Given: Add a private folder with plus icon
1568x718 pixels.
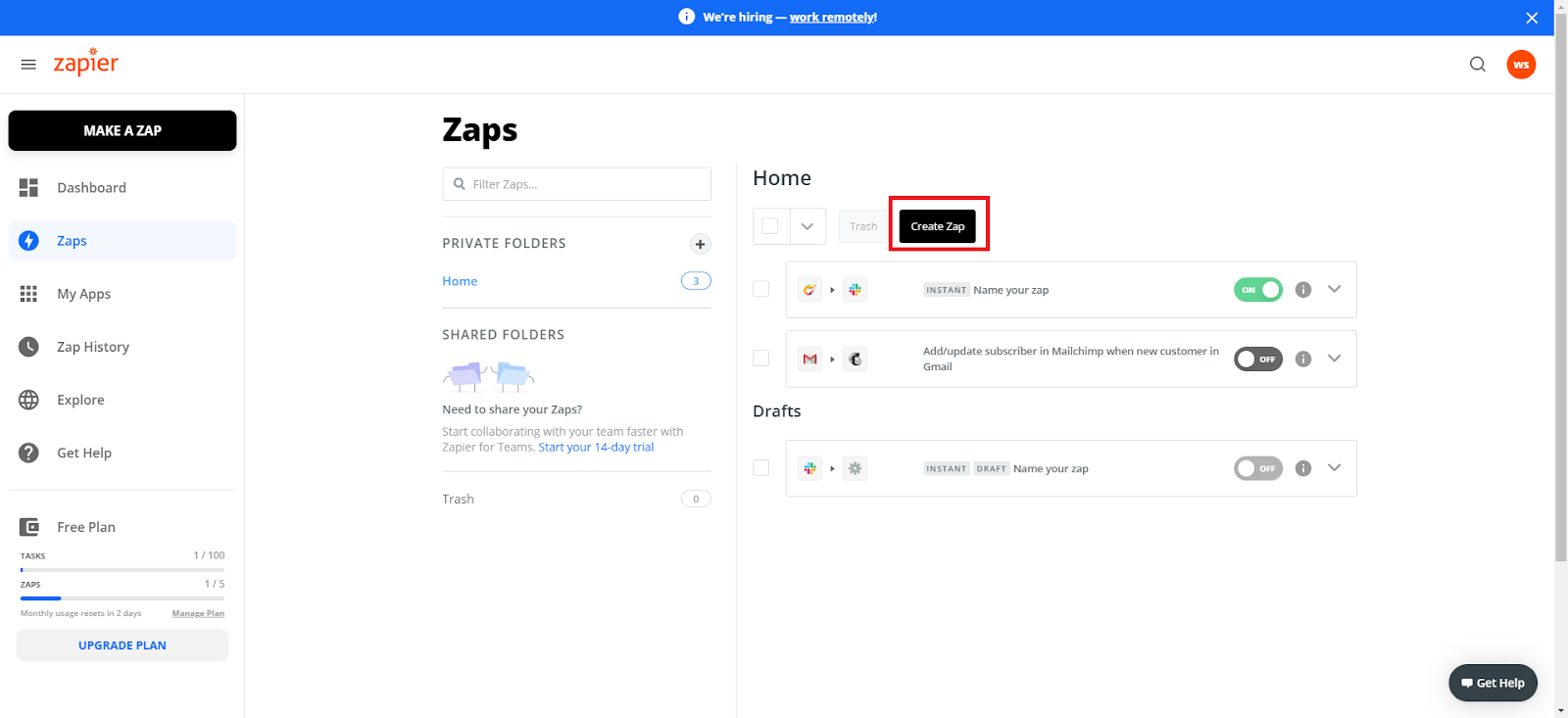Looking at the screenshot, I should tap(700, 244).
